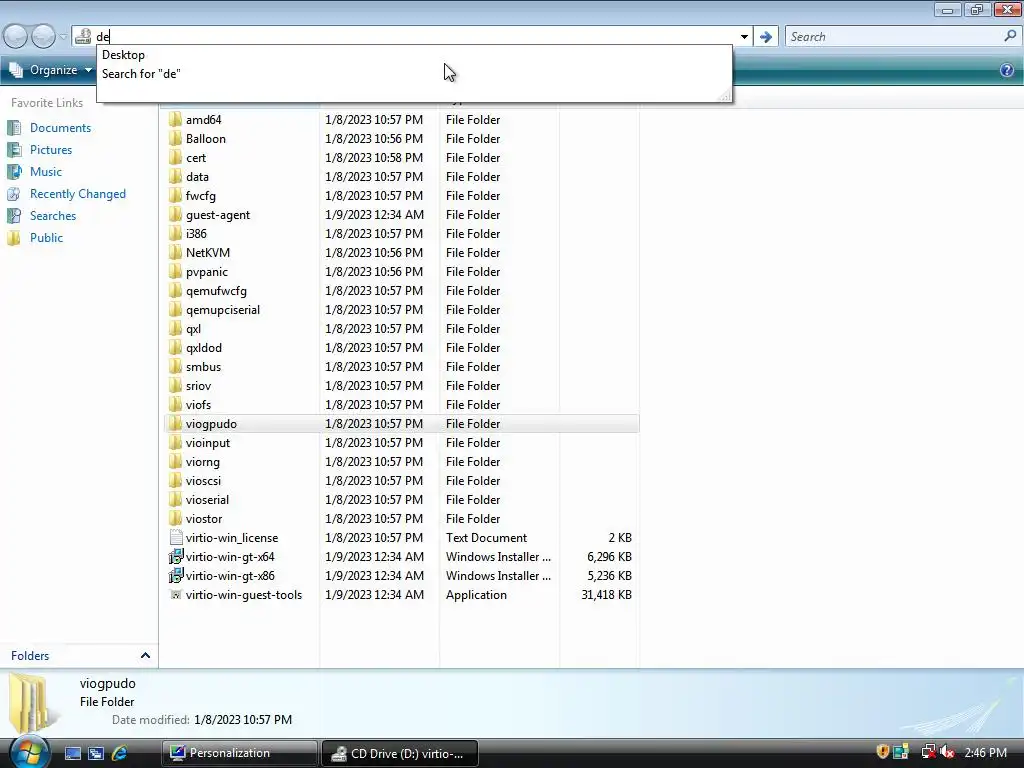The width and height of the screenshot is (1024, 768).
Task: Select virtio-win-guest-tools application icon
Action: click(175, 594)
